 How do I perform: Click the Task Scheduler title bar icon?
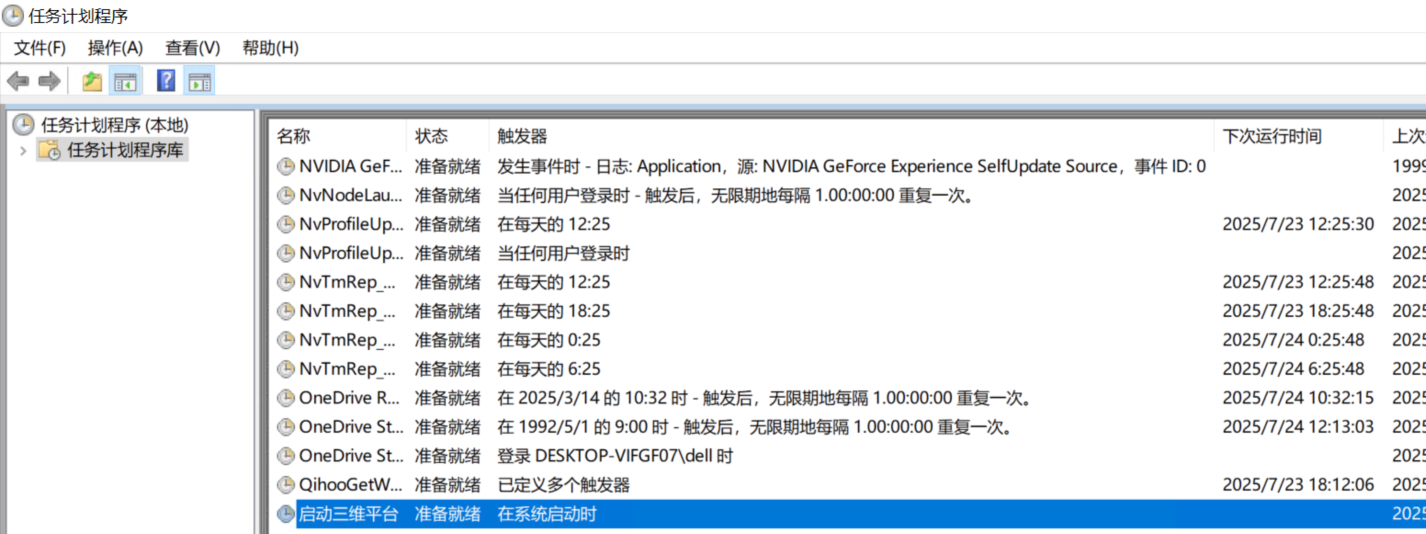tap(14, 16)
